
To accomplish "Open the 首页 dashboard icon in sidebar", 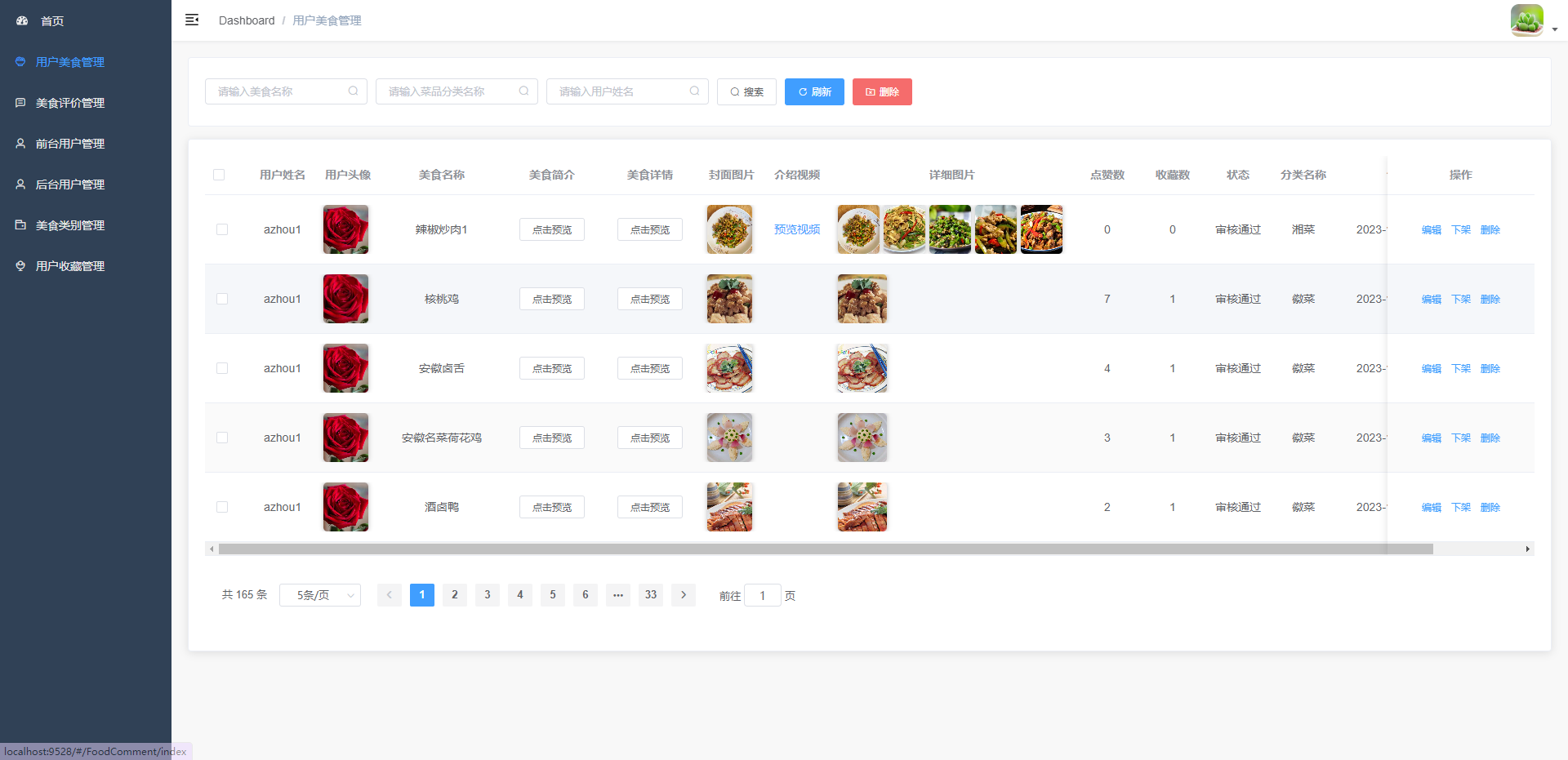I will [x=21, y=20].
